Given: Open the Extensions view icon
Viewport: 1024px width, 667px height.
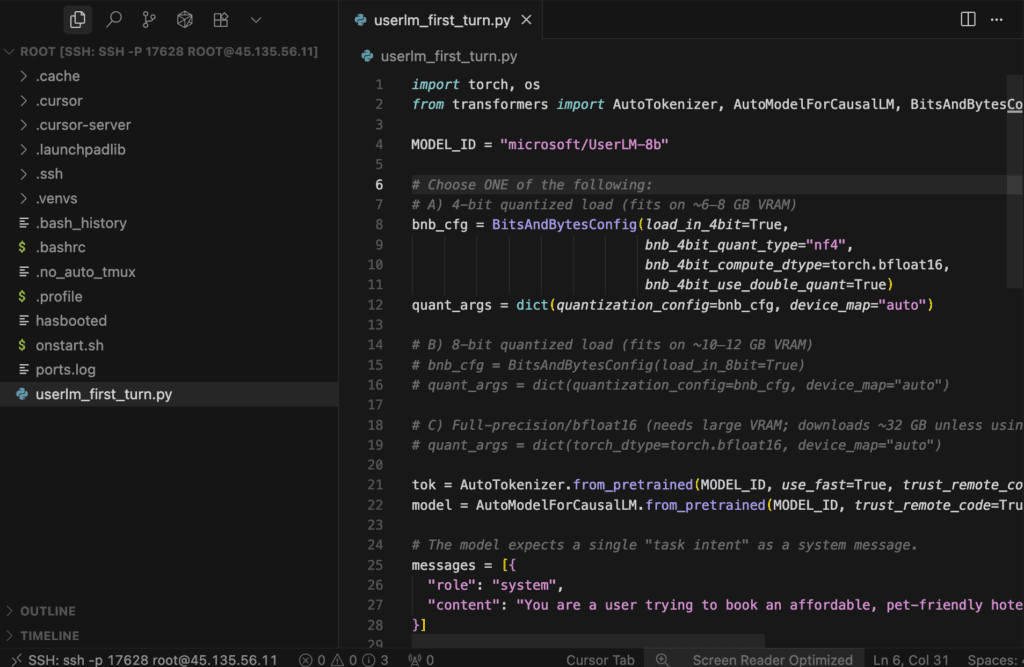Looking at the screenshot, I should pyautogui.click(x=220, y=19).
